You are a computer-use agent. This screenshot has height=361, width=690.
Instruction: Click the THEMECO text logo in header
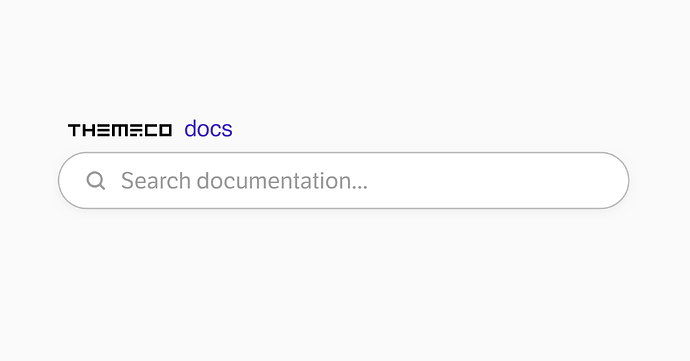coord(120,130)
